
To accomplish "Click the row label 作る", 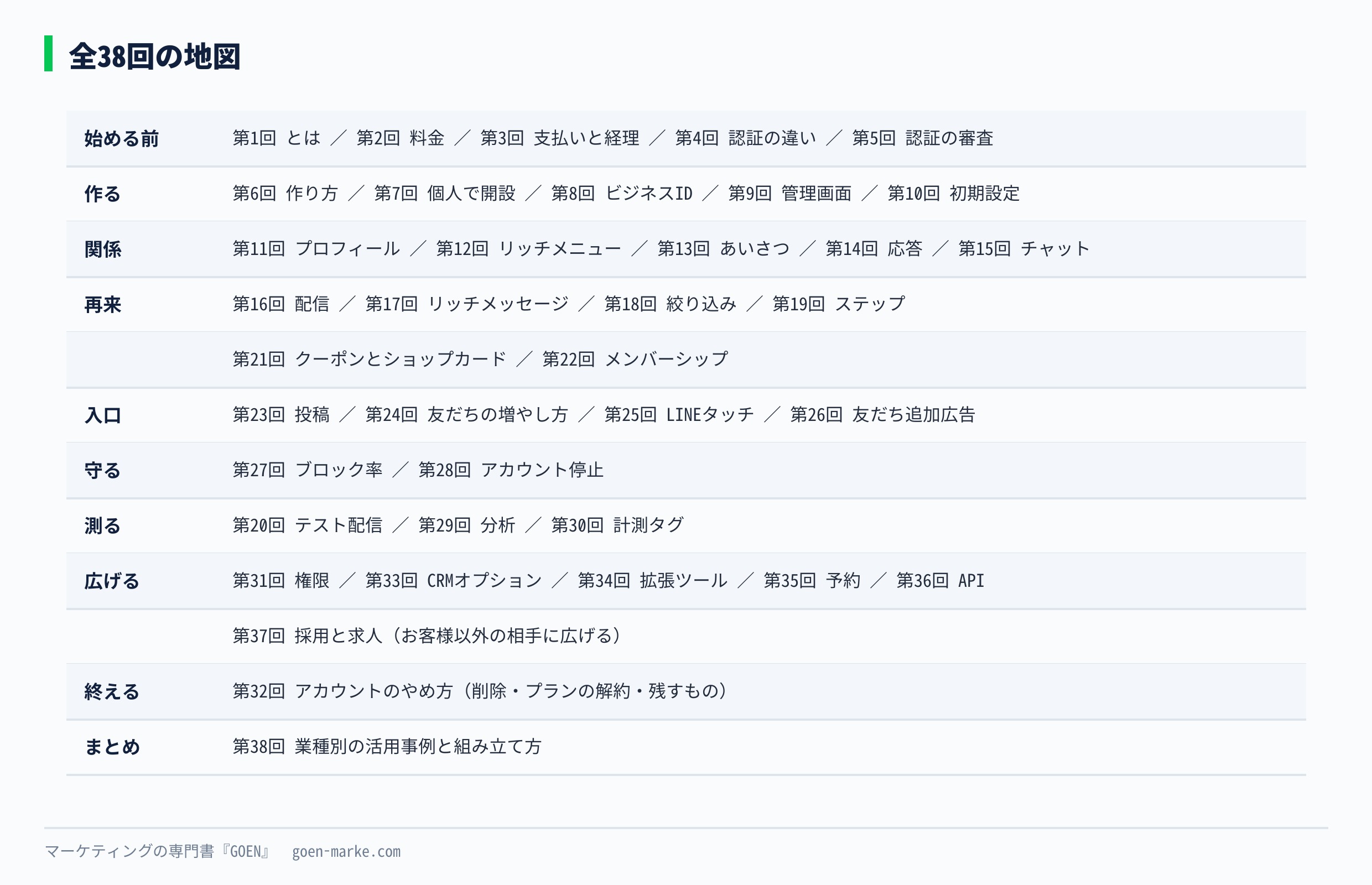I will click(102, 194).
